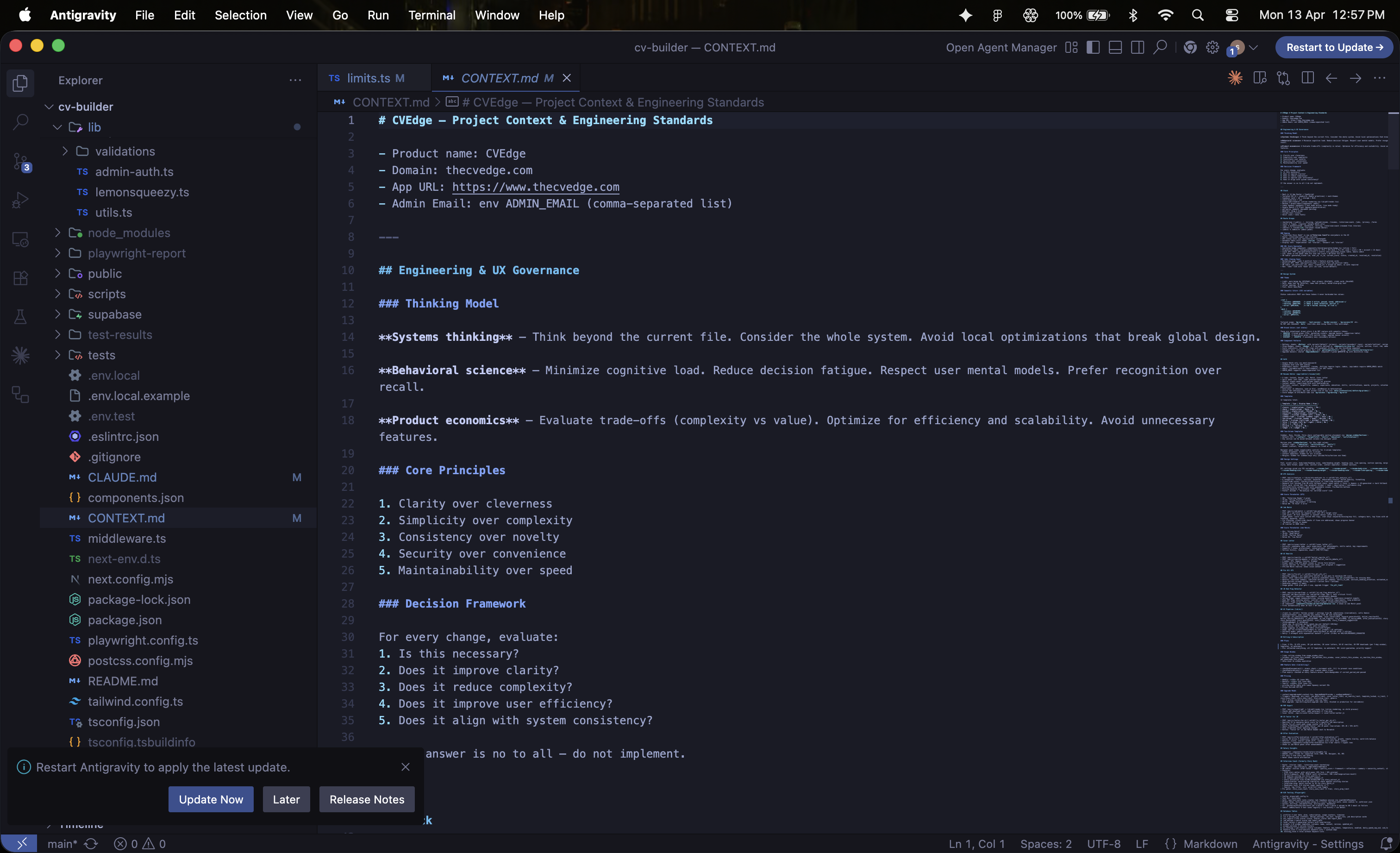Open Release Notes from notification
Screen dimensions: 1400x853
click(367, 800)
